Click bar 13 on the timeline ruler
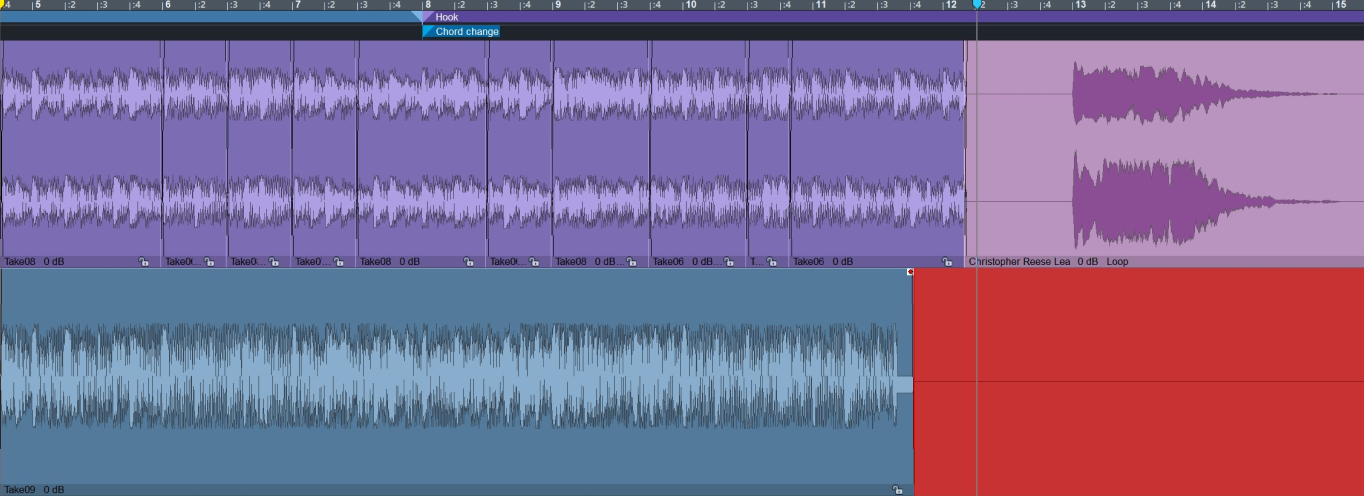 coord(1080,5)
